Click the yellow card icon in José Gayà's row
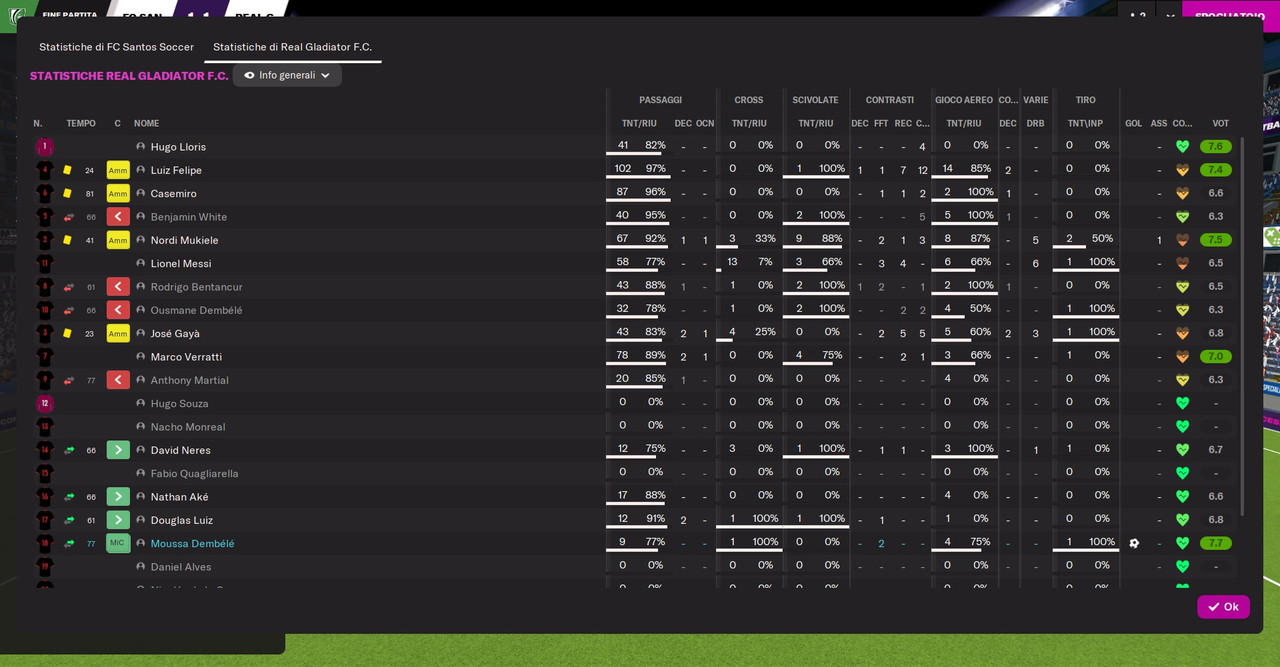Screen dimensions: 1280x667 pos(68,333)
